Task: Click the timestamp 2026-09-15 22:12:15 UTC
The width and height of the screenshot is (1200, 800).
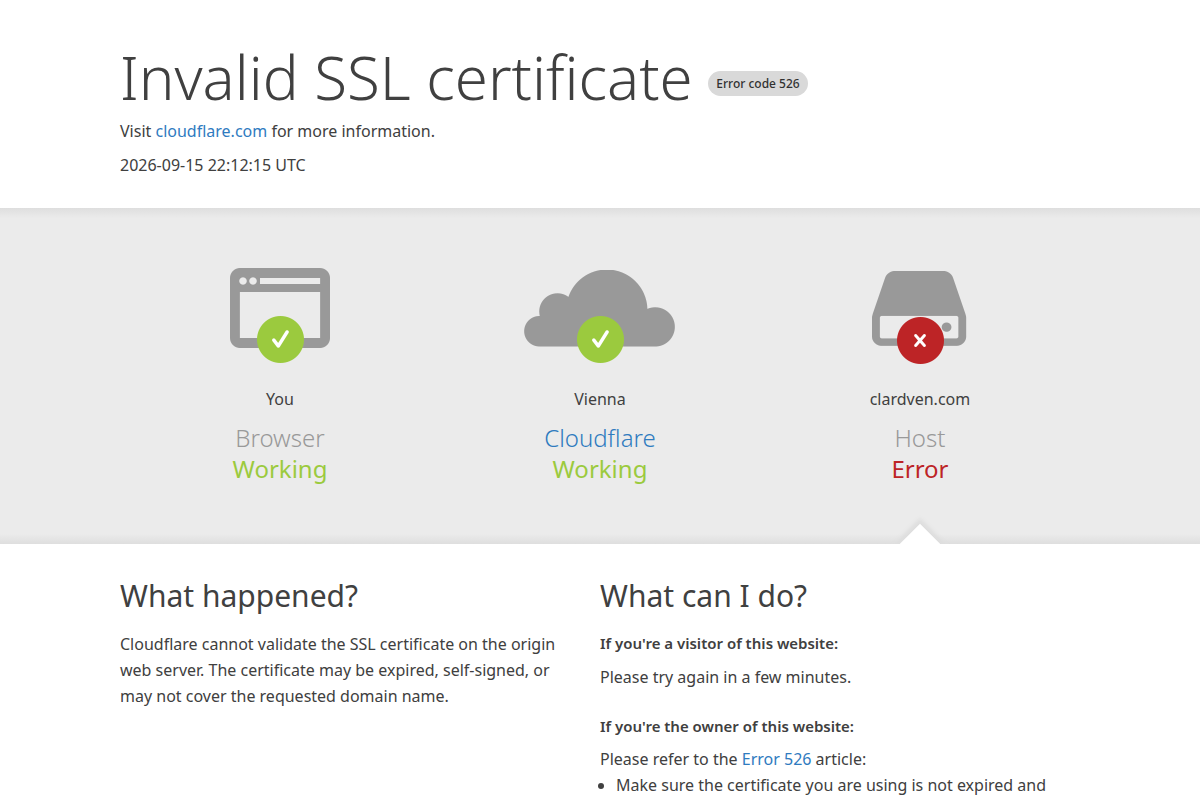Action: [x=213, y=165]
